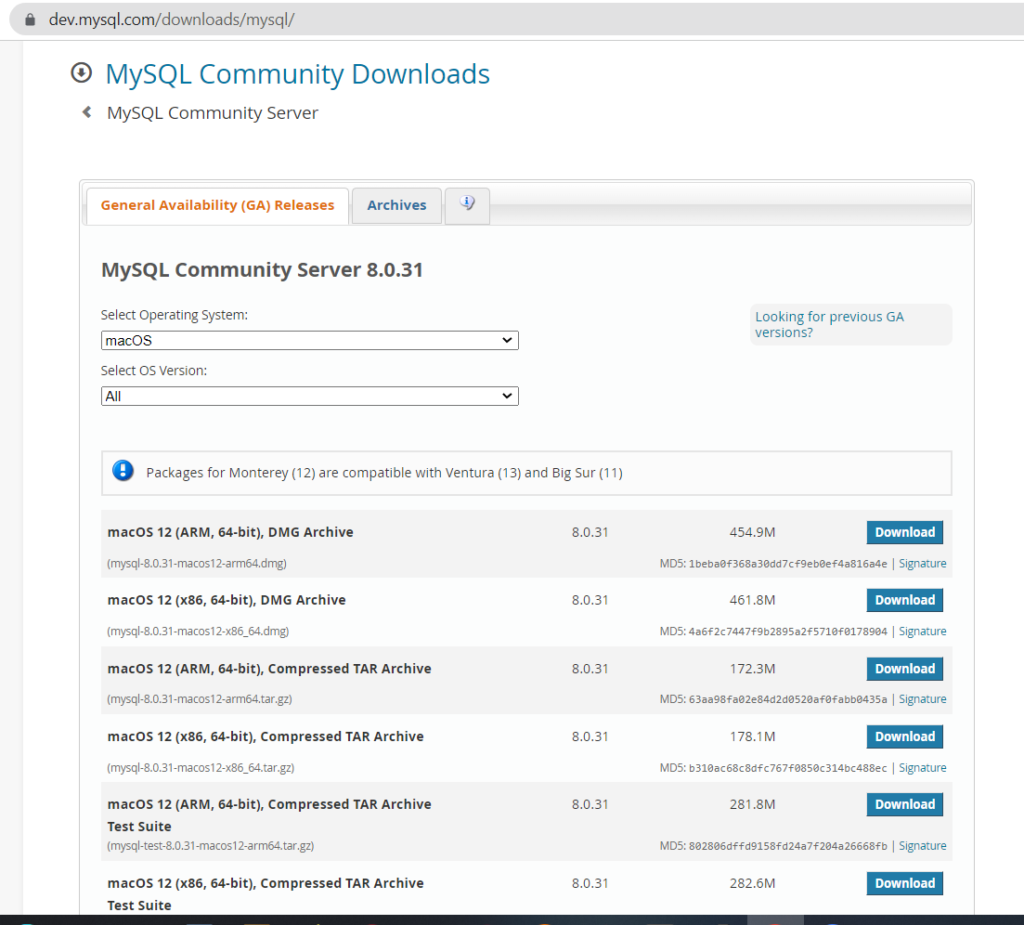This screenshot has height=925, width=1024.
Task: Open Signature for mysql-8.0.31-macos12-x86_64.dmg
Action: (922, 632)
